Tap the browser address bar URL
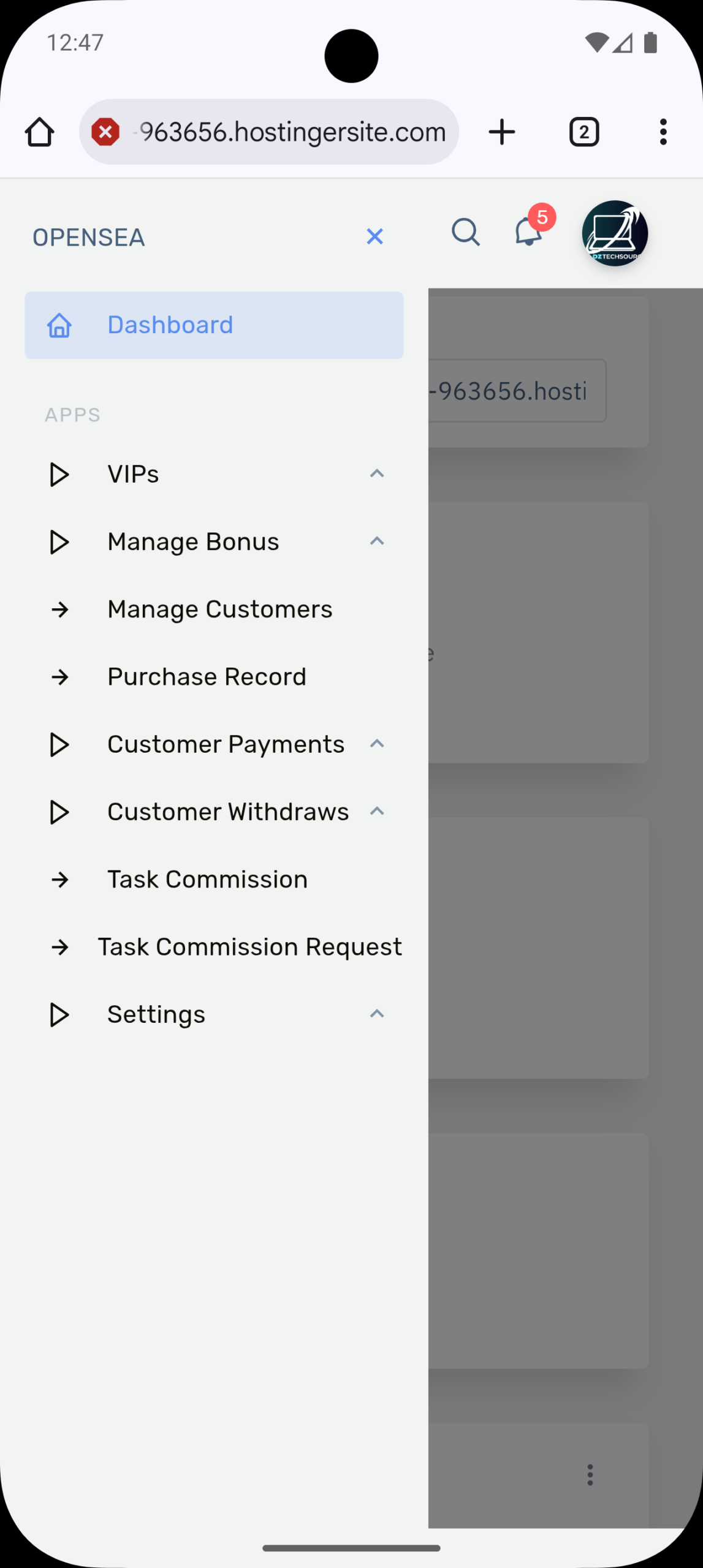The image size is (703, 1568). tap(292, 132)
